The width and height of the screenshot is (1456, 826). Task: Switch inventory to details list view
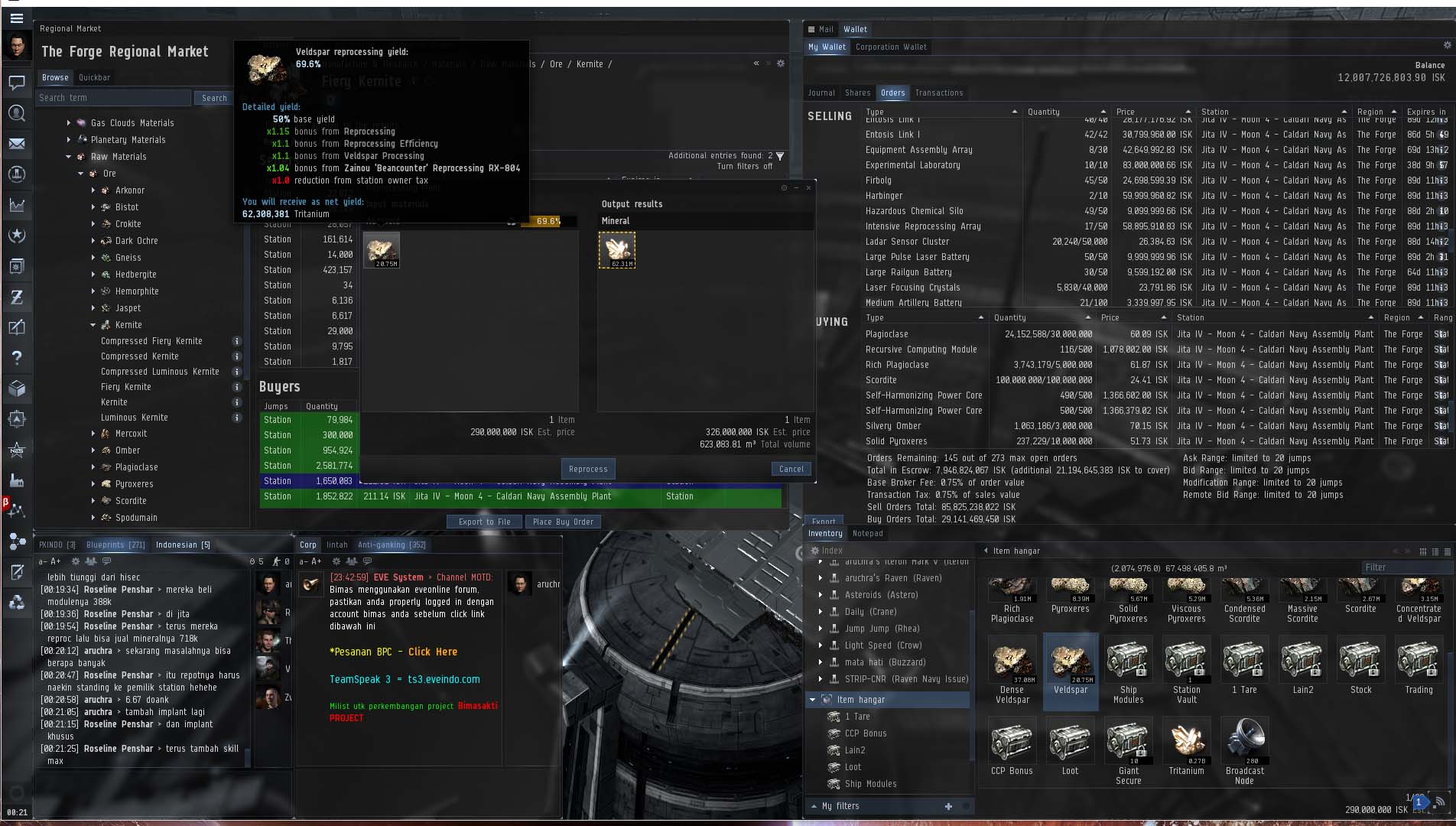pos(1435,551)
